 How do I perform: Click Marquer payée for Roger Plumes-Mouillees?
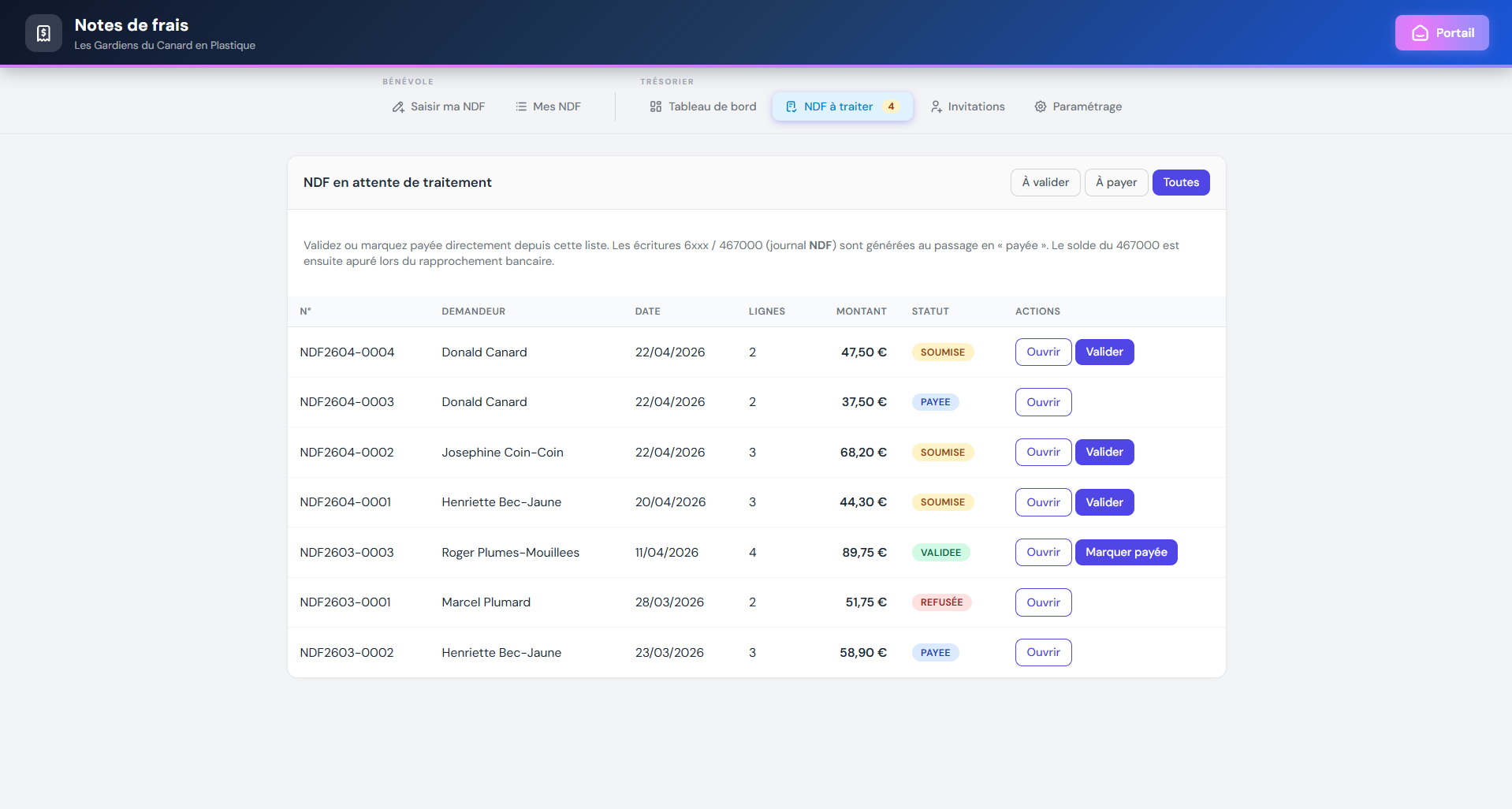1126,552
